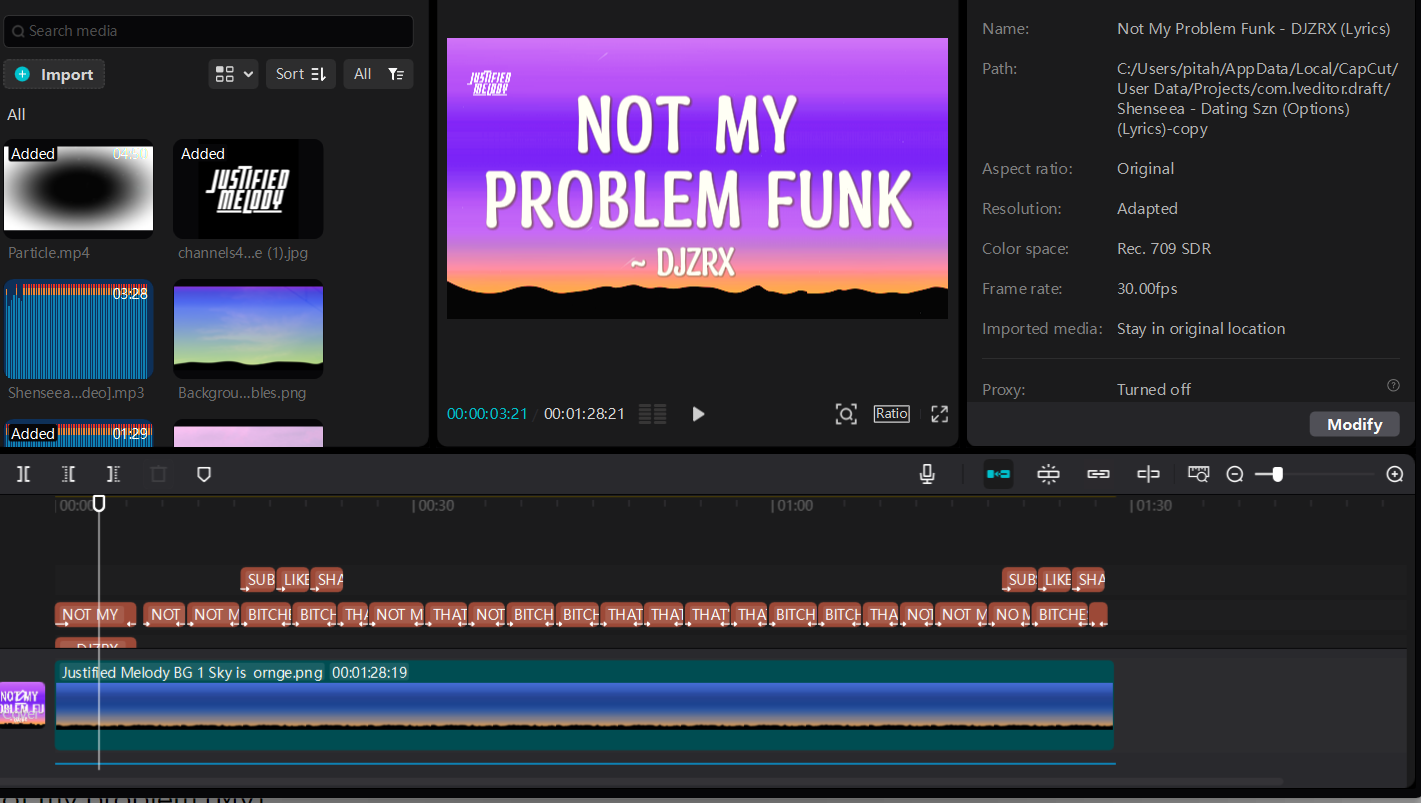Select the Shenseea mp3 audio thumbnail

point(78,329)
